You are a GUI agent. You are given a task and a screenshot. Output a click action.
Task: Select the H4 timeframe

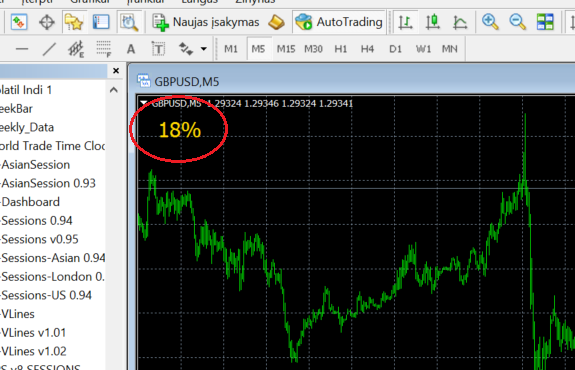[x=367, y=49]
